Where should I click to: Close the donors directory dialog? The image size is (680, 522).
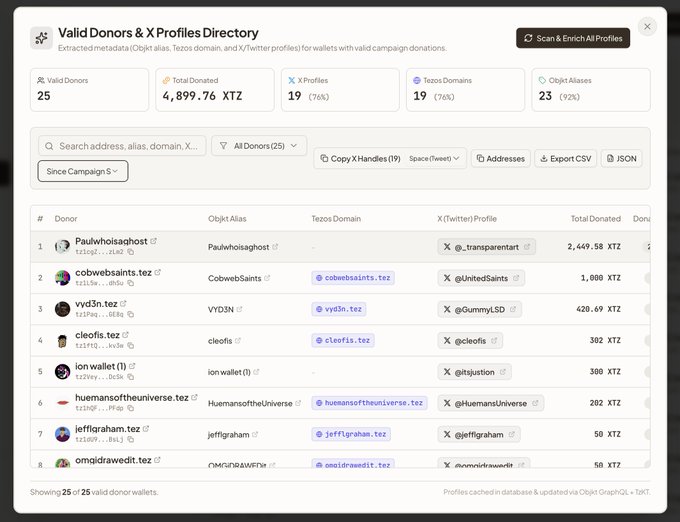[x=647, y=27]
